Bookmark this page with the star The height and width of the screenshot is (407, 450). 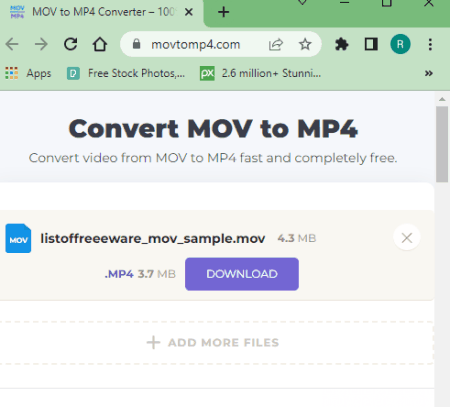pyautogui.click(x=305, y=44)
